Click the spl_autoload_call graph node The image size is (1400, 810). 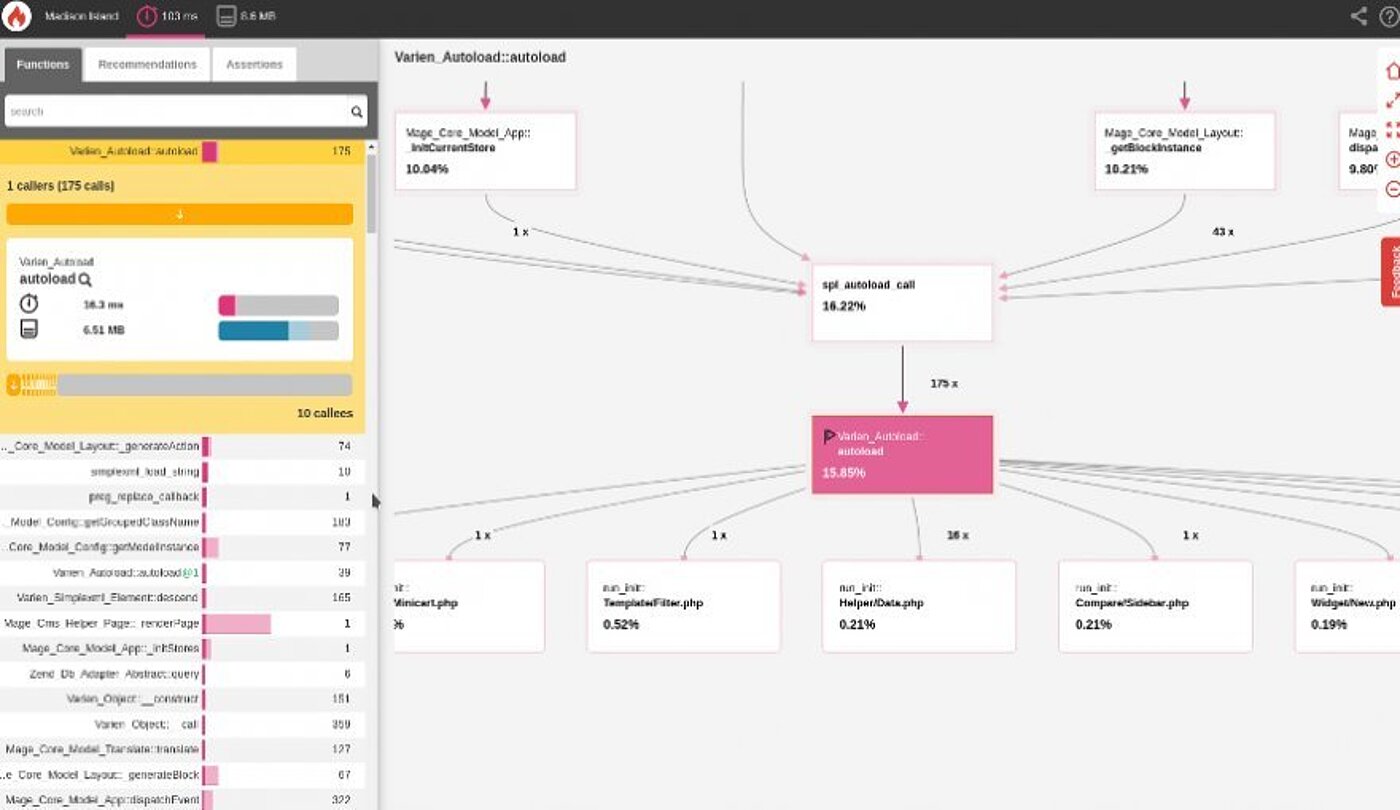click(x=902, y=303)
